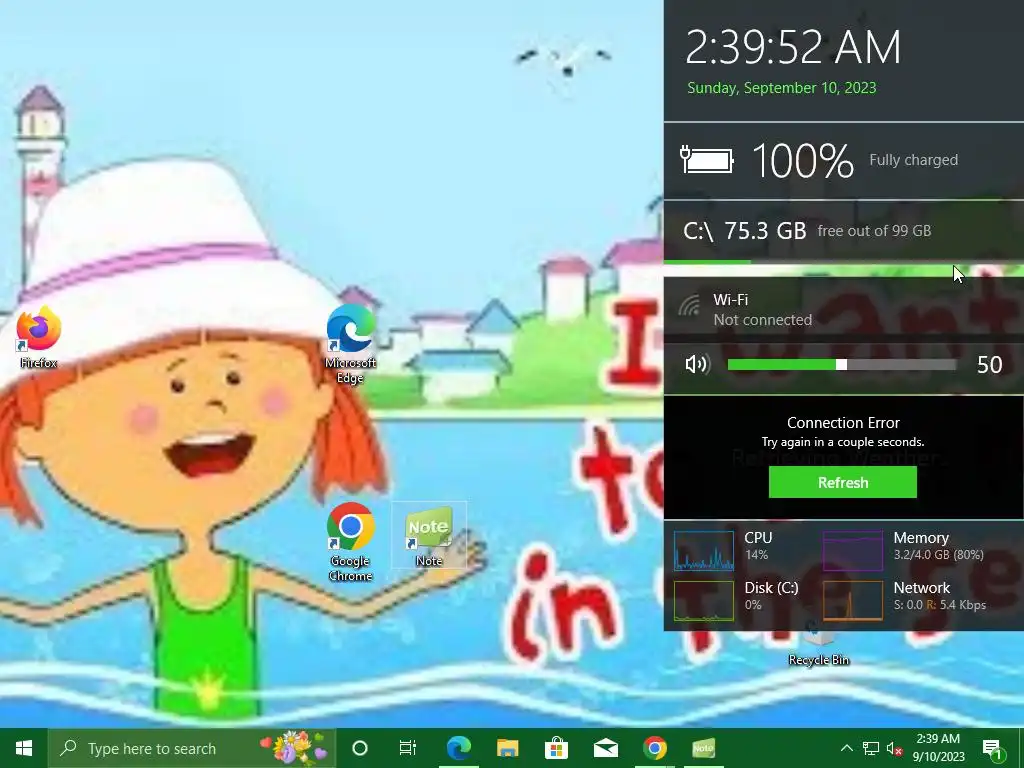Open the Microsoft Edge desktop shortcut
Image resolution: width=1024 pixels, height=768 pixels.
pos(351,343)
